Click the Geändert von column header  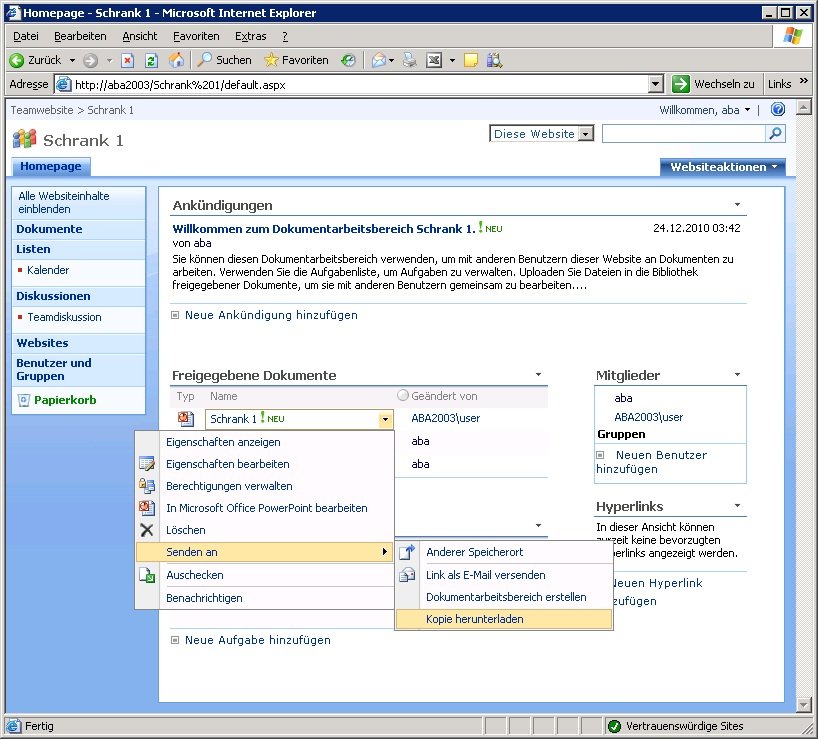coord(444,396)
